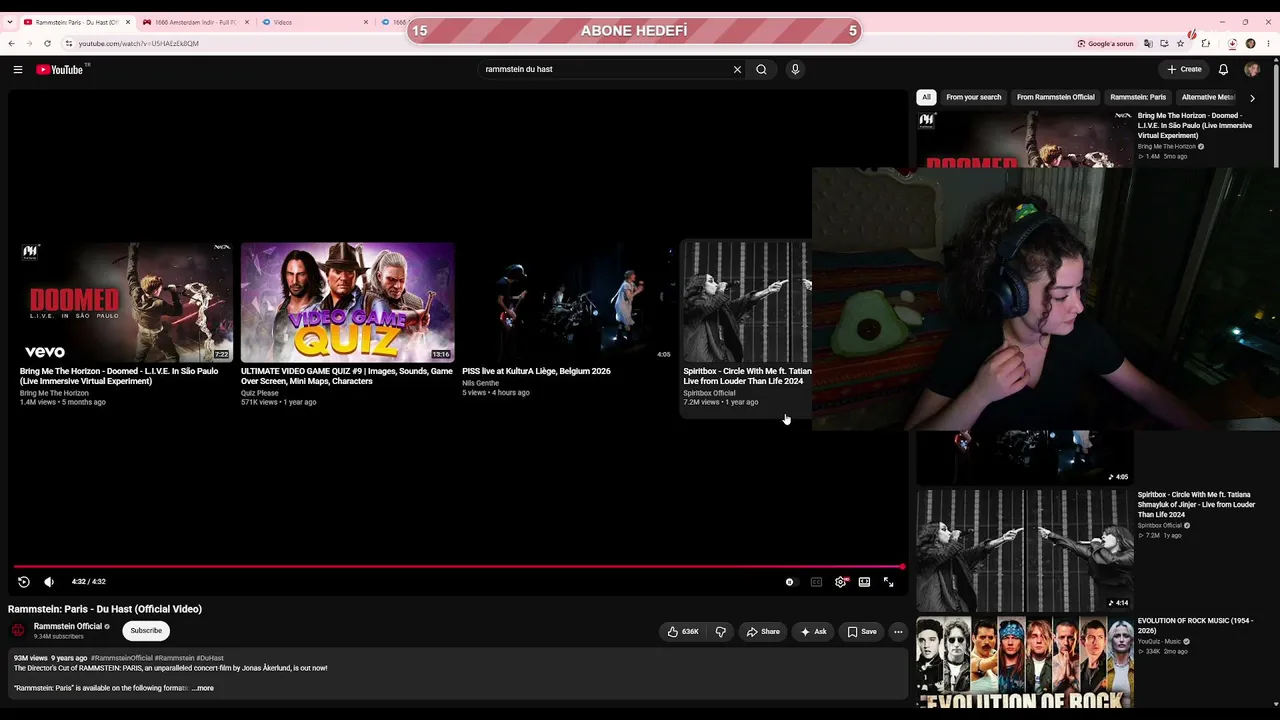
Task: Open the page's vertical scrollbar thumb
Action: (1276, 115)
